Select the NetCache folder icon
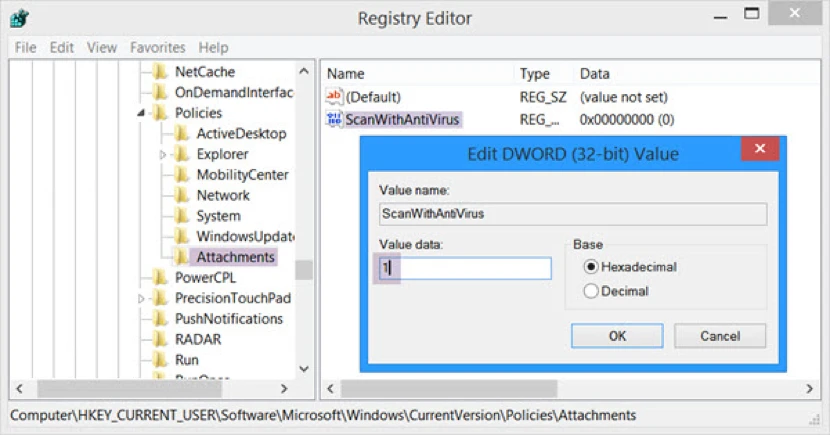The width and height of the screenshot is (830, 435). click(160, 72)
